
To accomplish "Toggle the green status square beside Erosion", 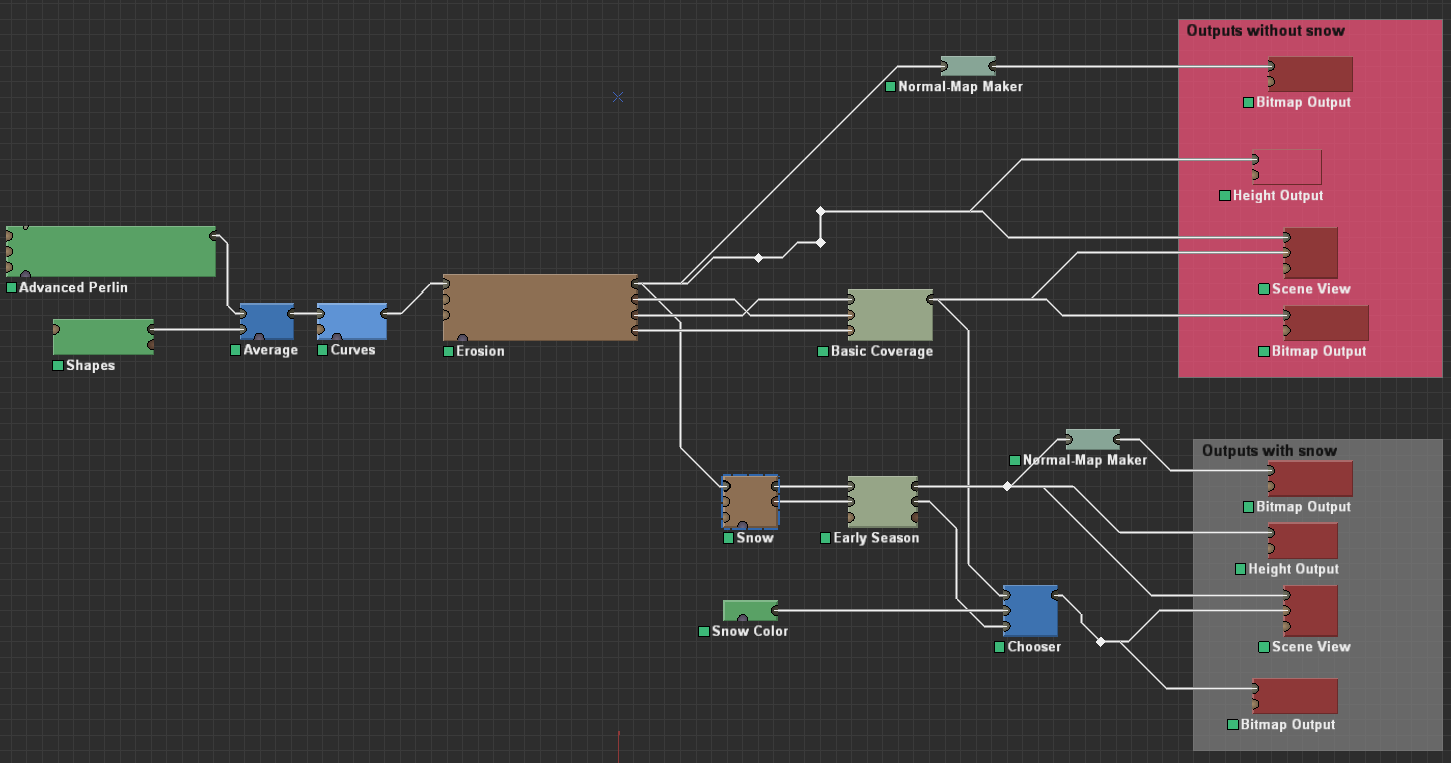I will click(x=449, y=352).
